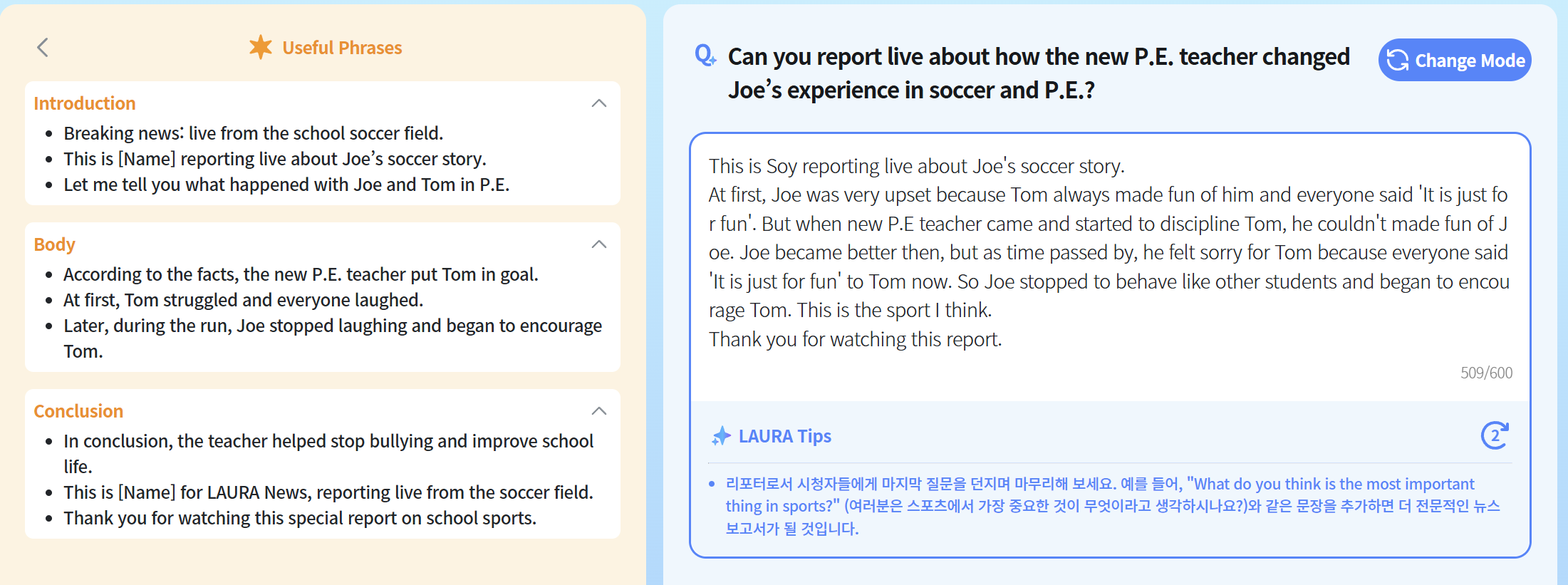This screenshot has width=1568, height=585.
Task: Click the Body section heading
Action: tap(54, 244)
